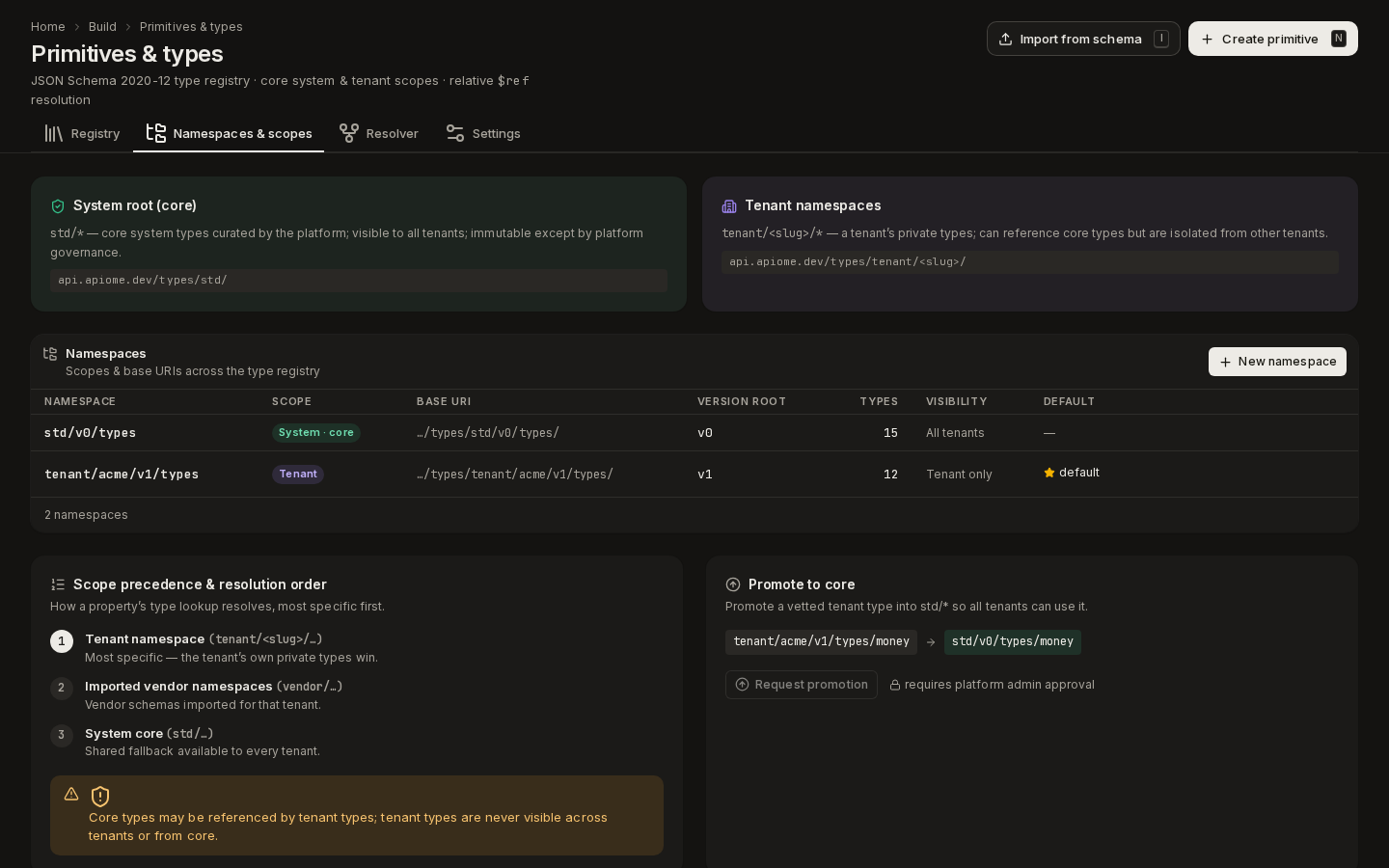Click the Promote to core arrow icon

click(733, 584)
